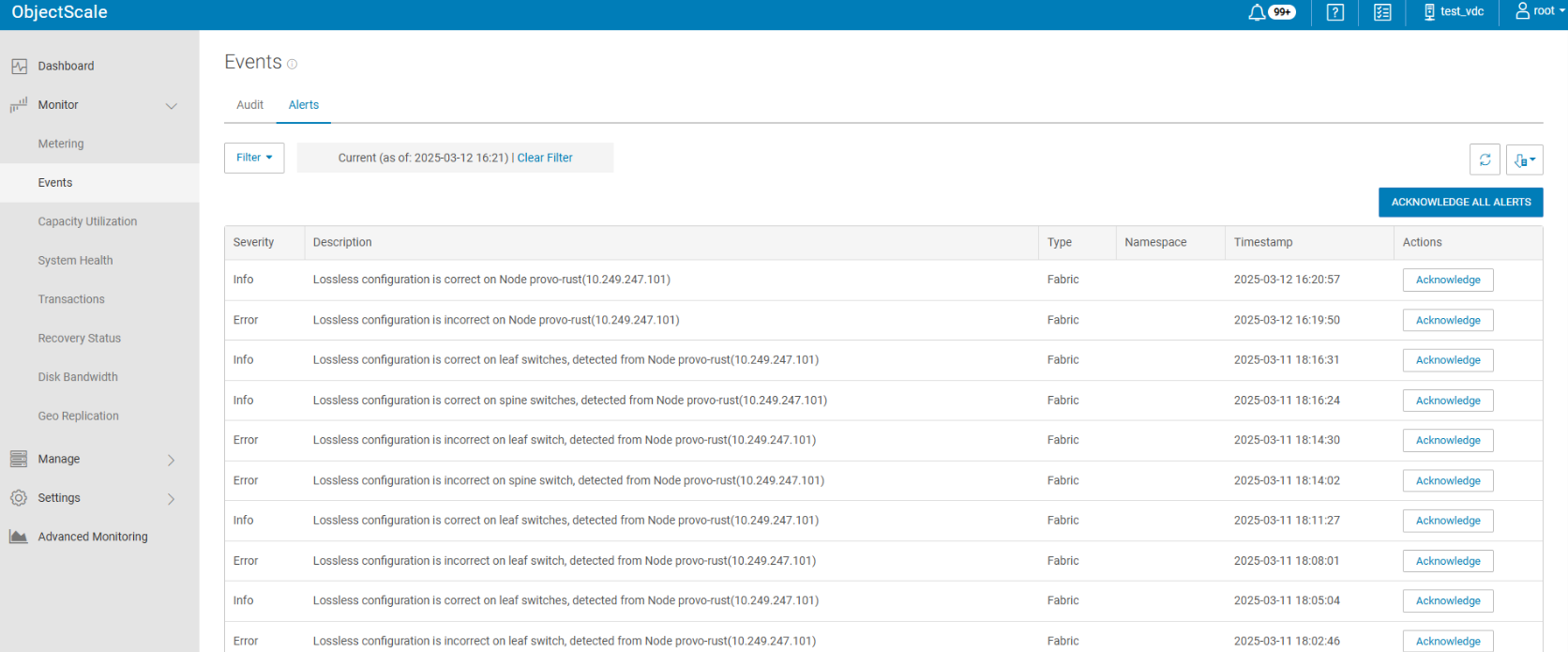Screen dimensions: 1568x652
Task: Refresh the alerts list
Action: pyautogui.click(x=1485, y=159)
